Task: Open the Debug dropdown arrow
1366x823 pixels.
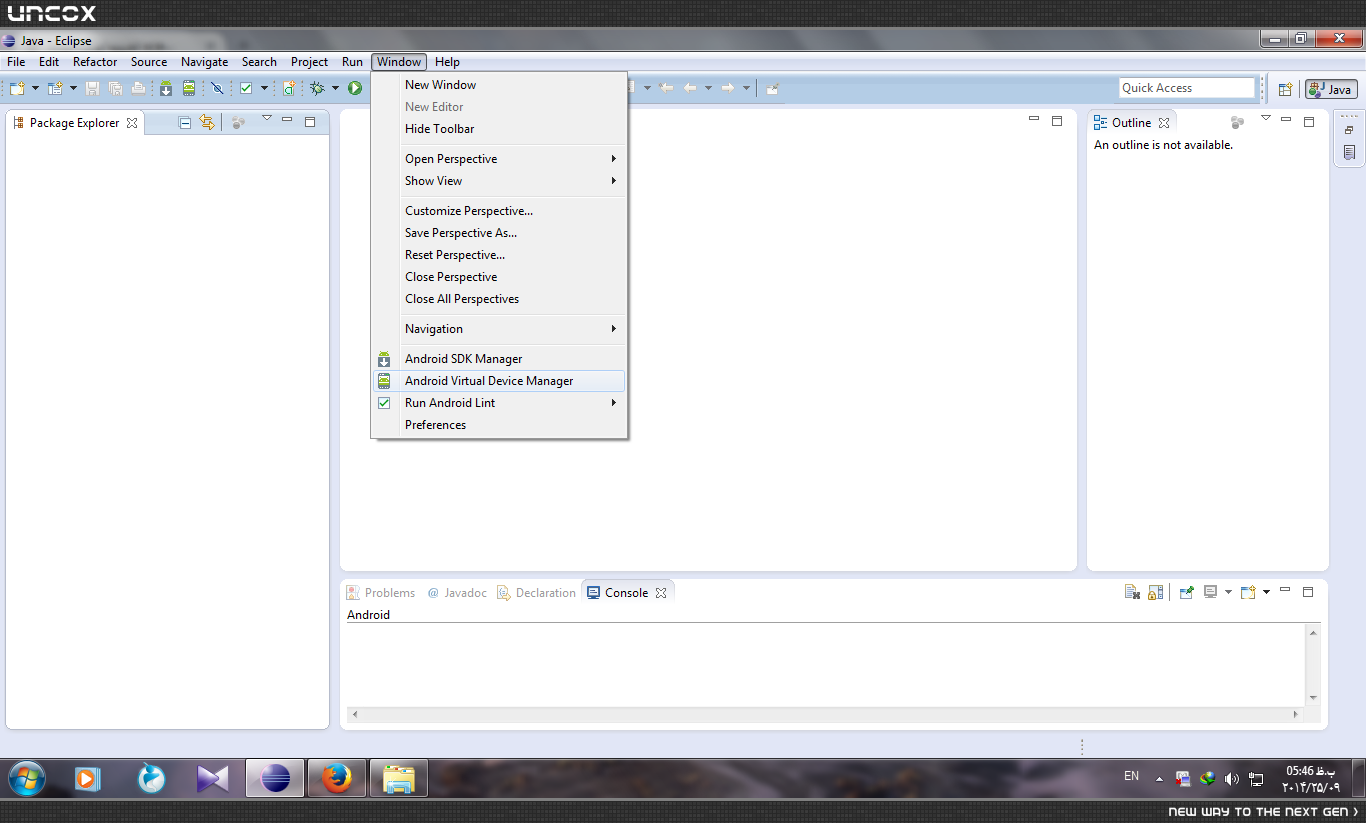Action: (x=336, y=88)
